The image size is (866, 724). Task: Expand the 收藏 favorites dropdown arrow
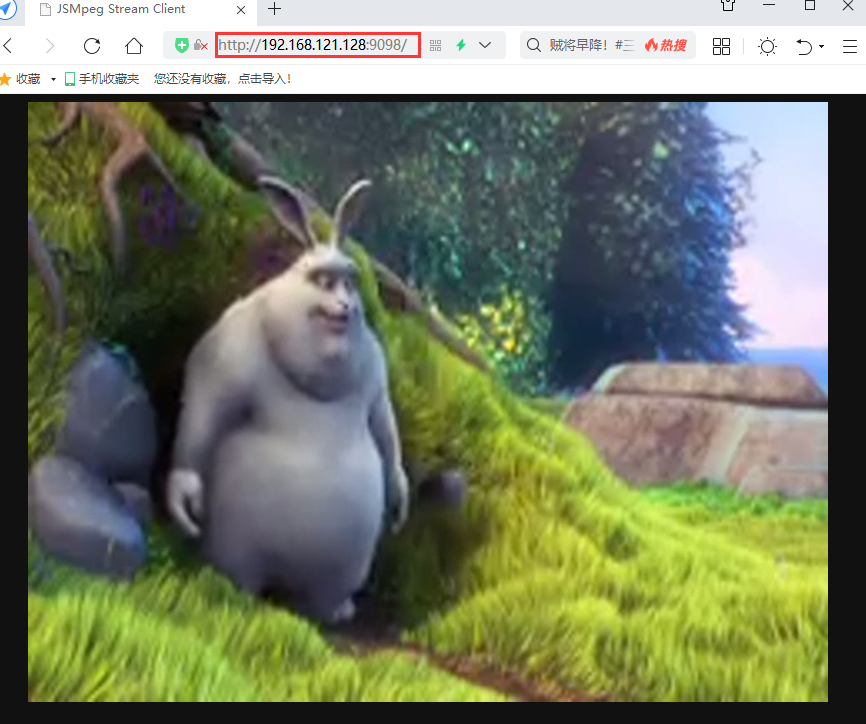tap(53, 80)
